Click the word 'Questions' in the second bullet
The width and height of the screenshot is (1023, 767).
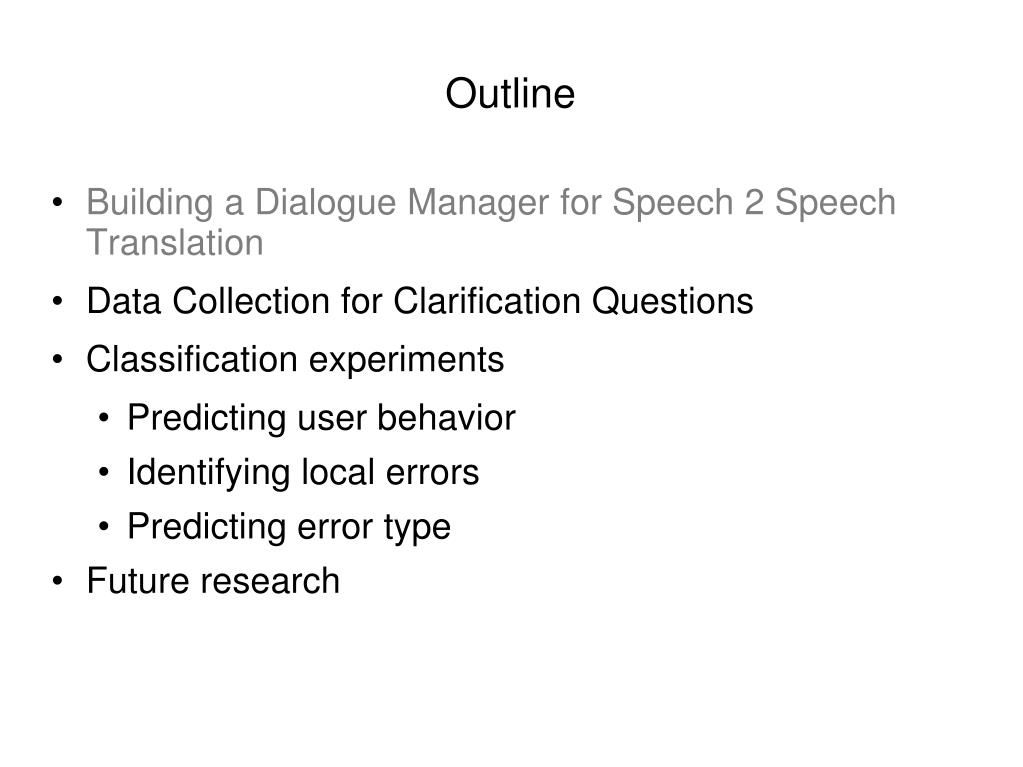(x=673, y=301)
